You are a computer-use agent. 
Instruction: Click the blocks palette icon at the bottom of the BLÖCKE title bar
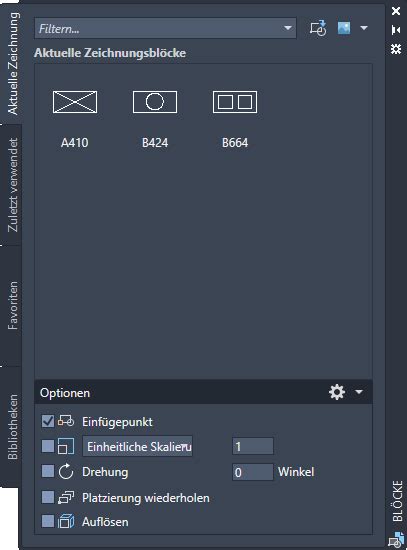pos(396,539)
